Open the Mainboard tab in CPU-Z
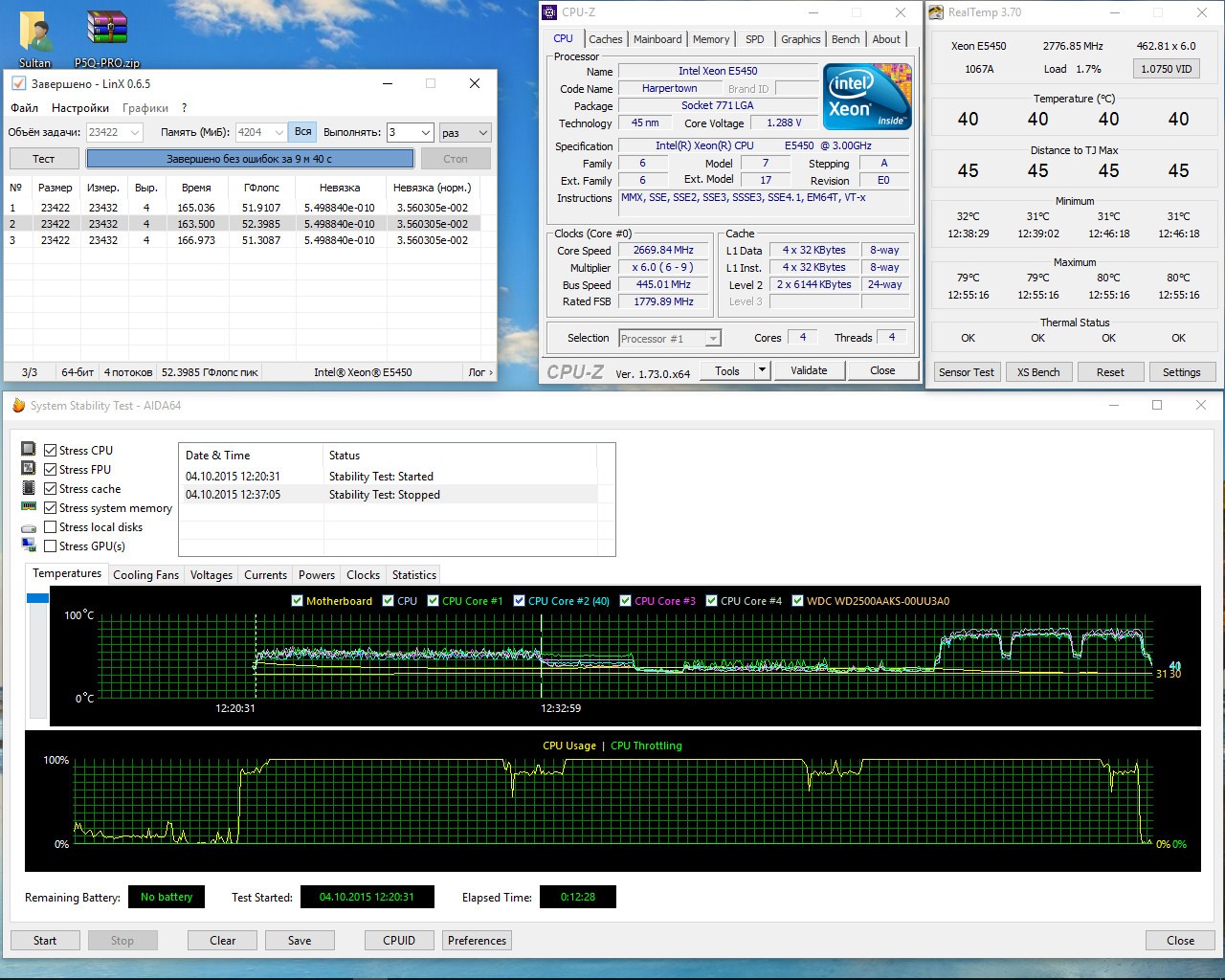 point(657,39)
